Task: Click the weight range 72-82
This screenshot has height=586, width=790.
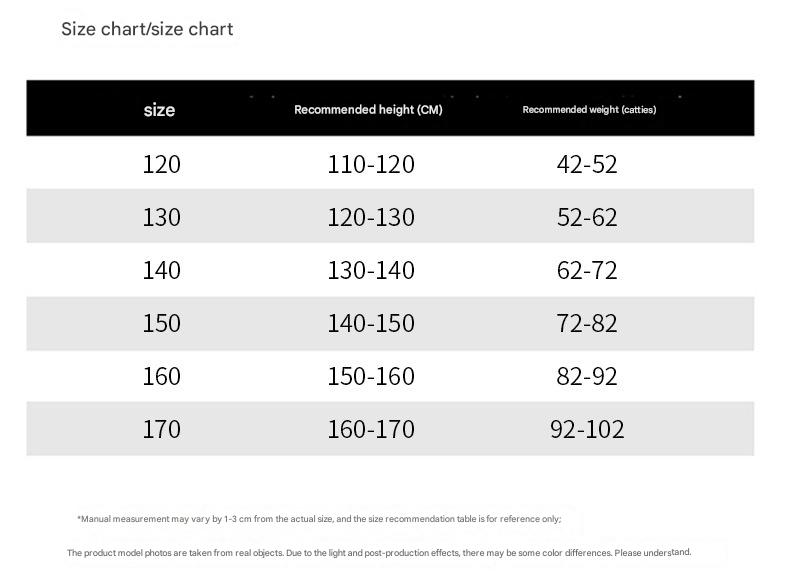Action: 587,323
